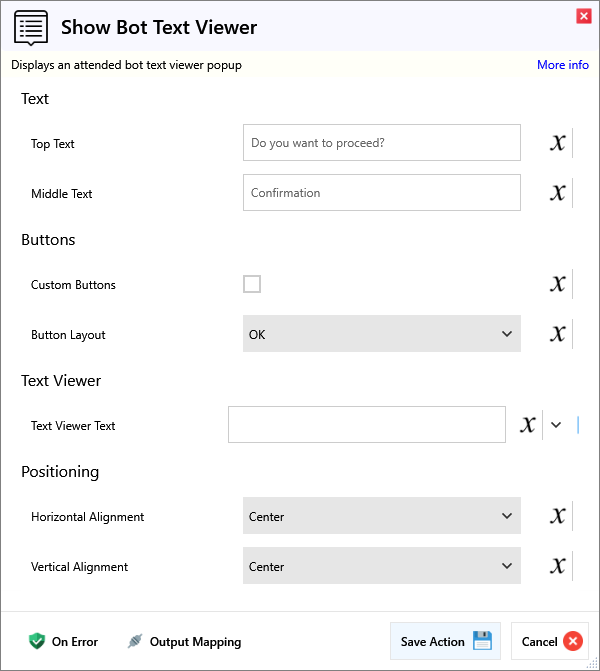
Task: Click the variable icon beside Custom Buttons
Action: (558, 284)
